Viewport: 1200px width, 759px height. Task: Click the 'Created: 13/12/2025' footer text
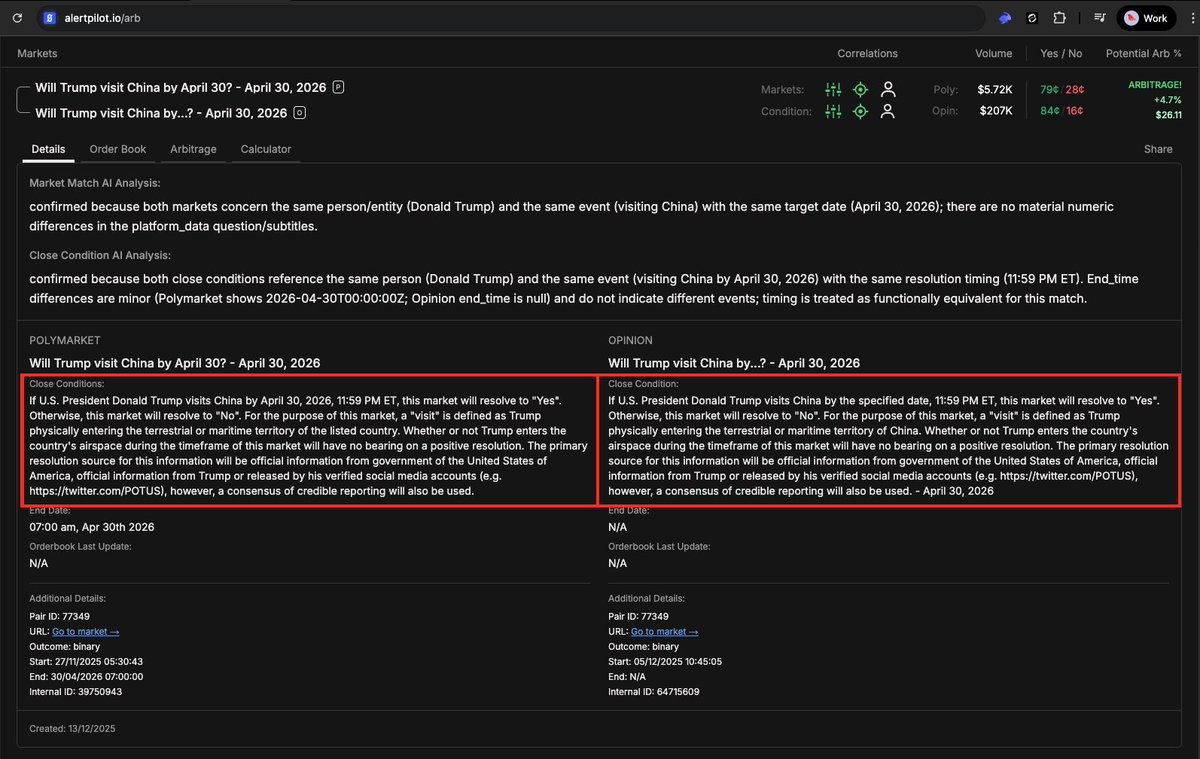pyautogui.click(x=73, y=729)
